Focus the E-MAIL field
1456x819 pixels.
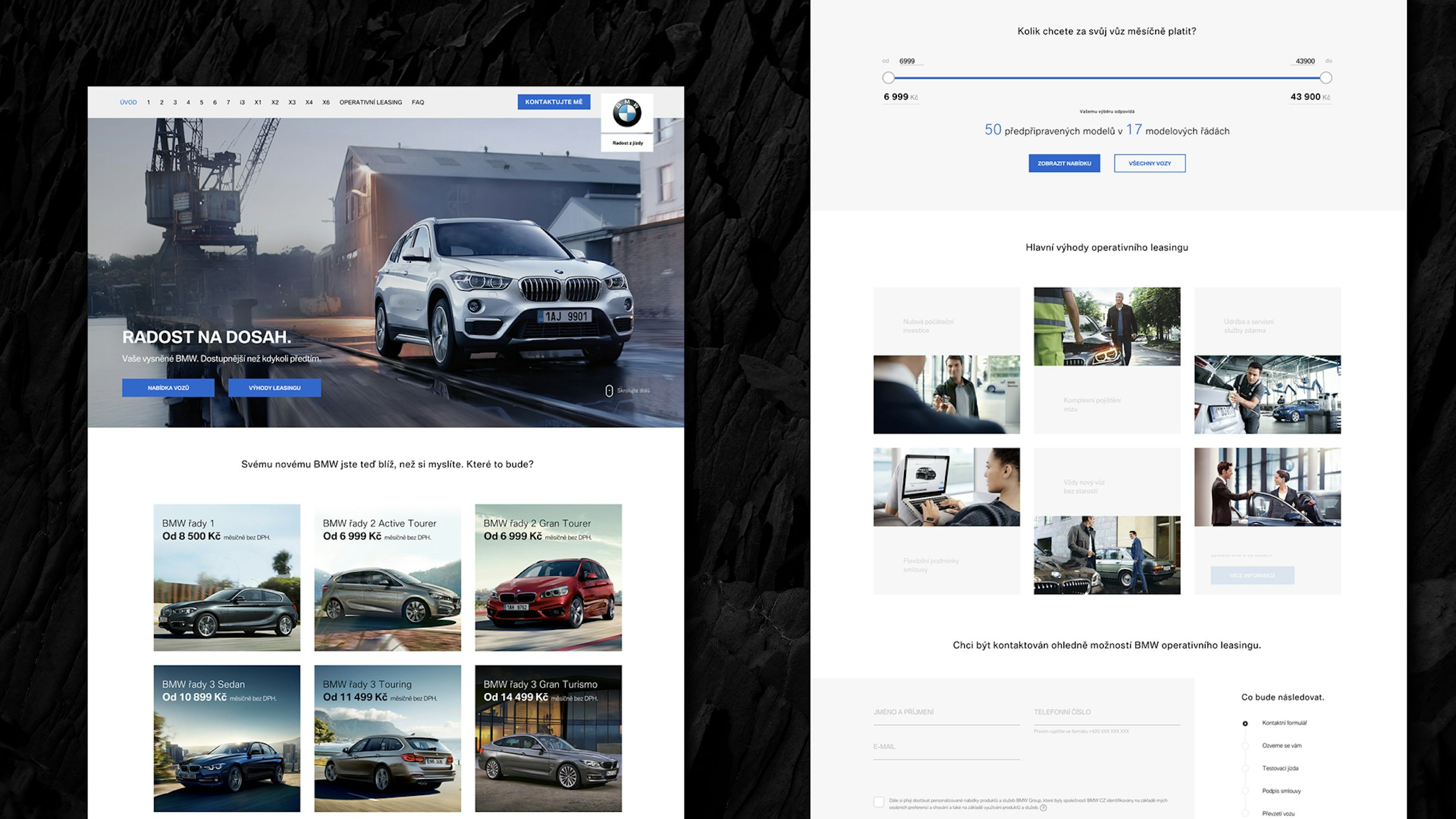pyautogui.click(x=946, y=749)
